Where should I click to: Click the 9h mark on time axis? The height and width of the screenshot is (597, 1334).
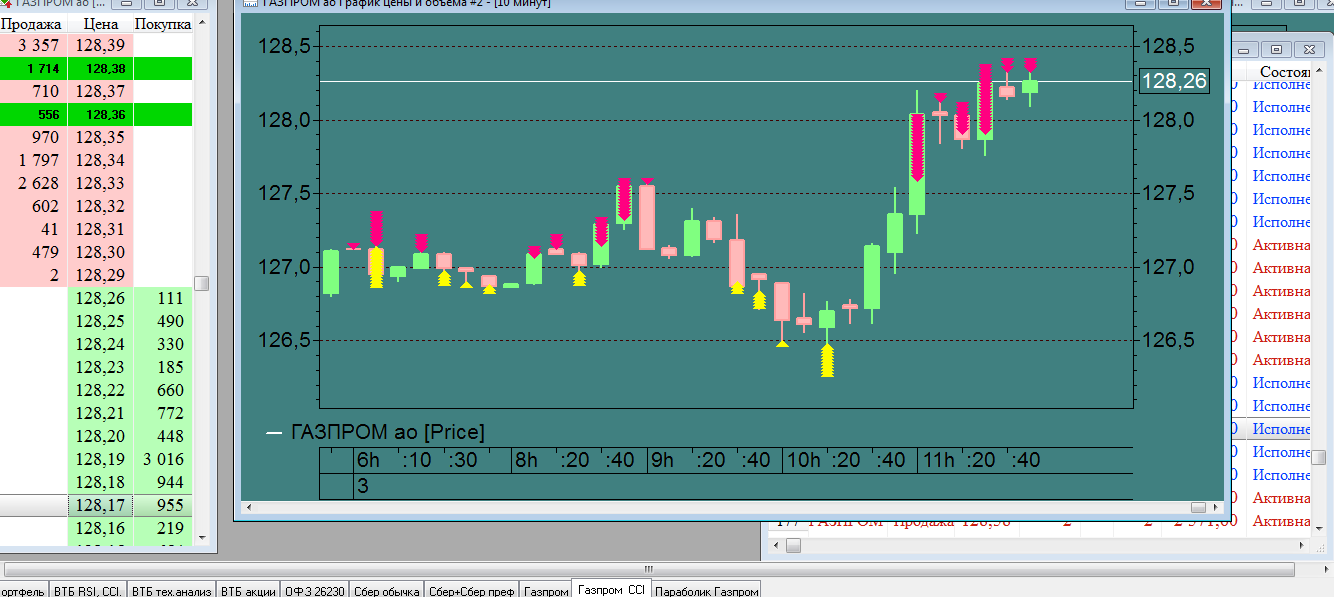tap(663, 461)
